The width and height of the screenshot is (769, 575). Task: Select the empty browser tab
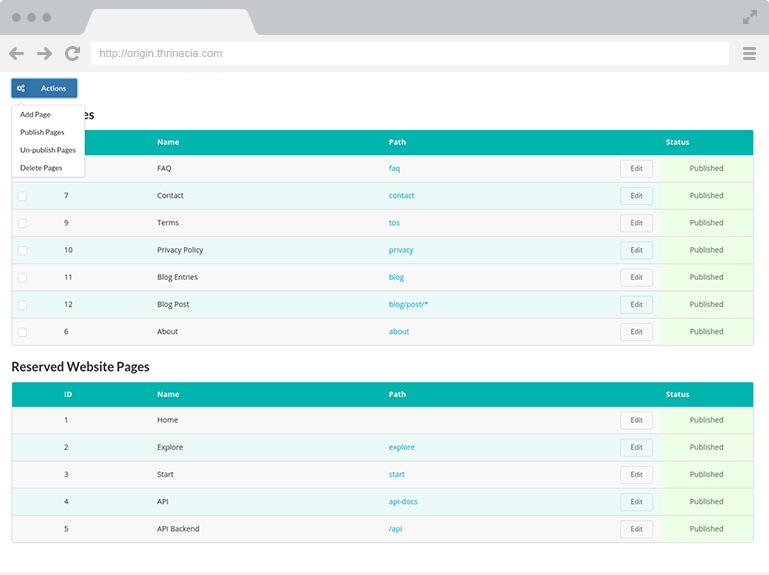[170, 22]
